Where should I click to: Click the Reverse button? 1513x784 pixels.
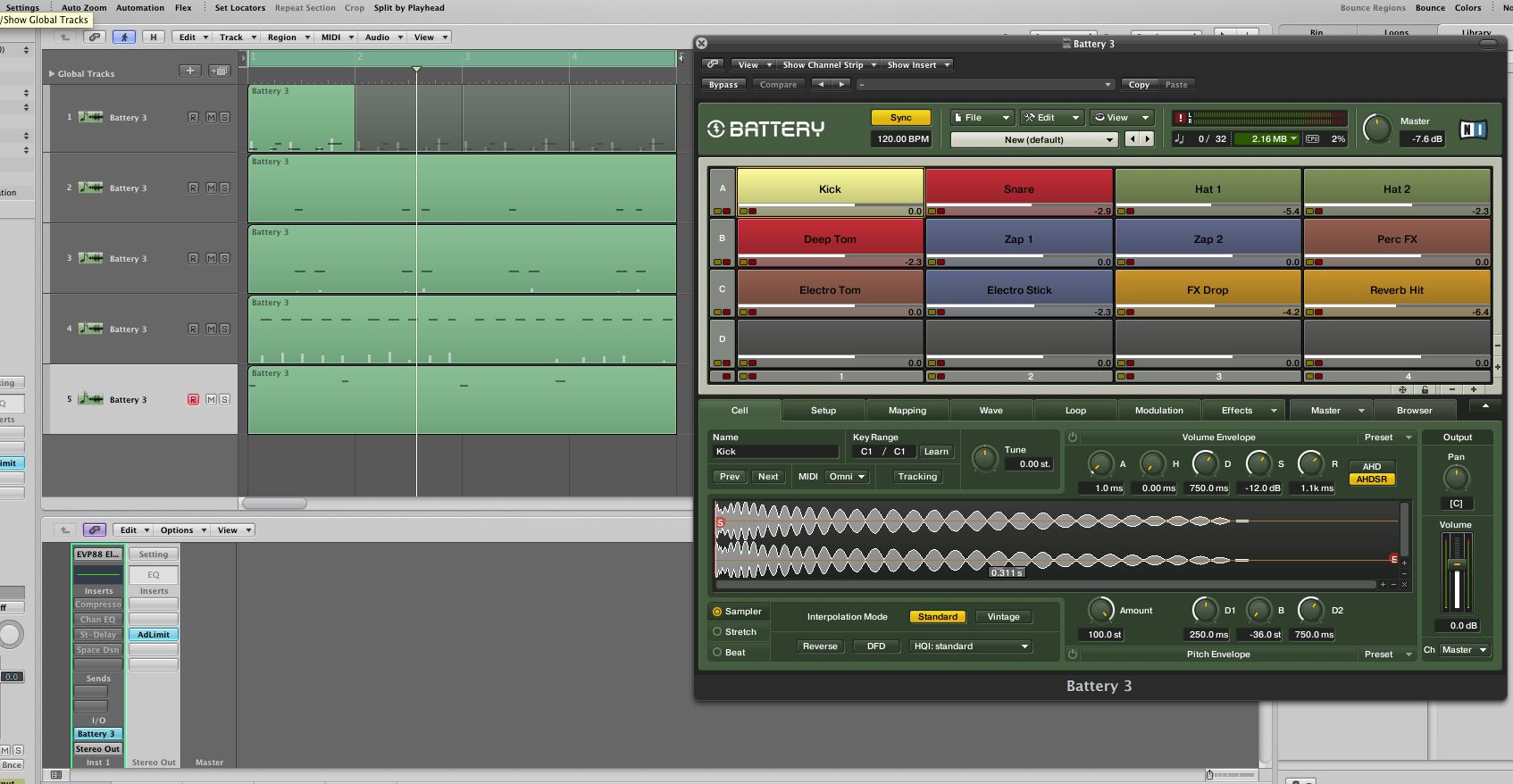click(820, 646)
